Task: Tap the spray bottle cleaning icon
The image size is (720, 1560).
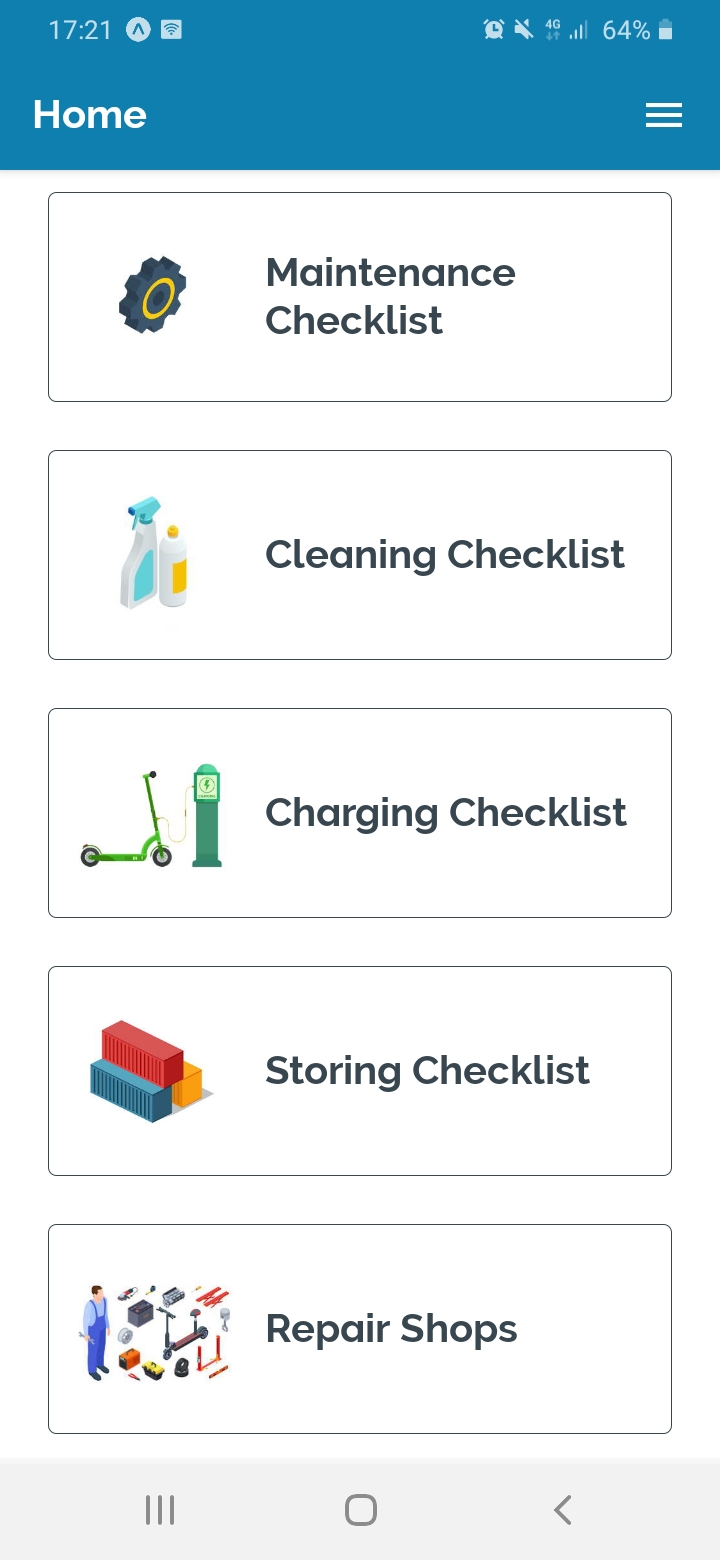Action: point(153,554)
